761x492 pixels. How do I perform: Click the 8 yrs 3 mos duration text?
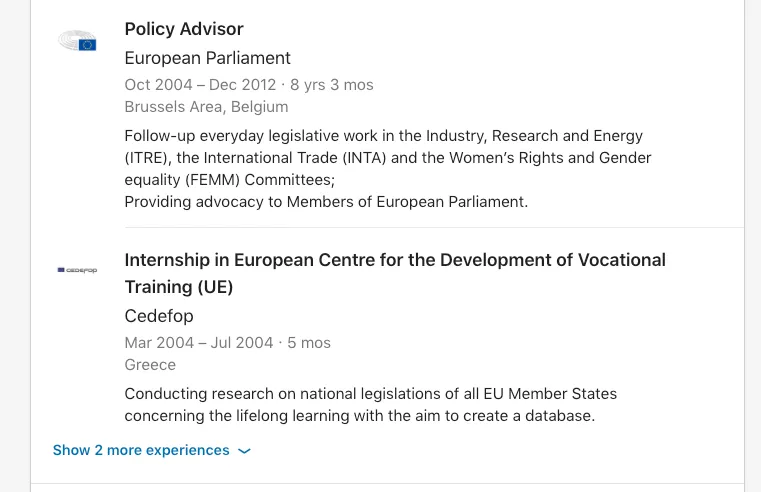(x=331, y=85)
